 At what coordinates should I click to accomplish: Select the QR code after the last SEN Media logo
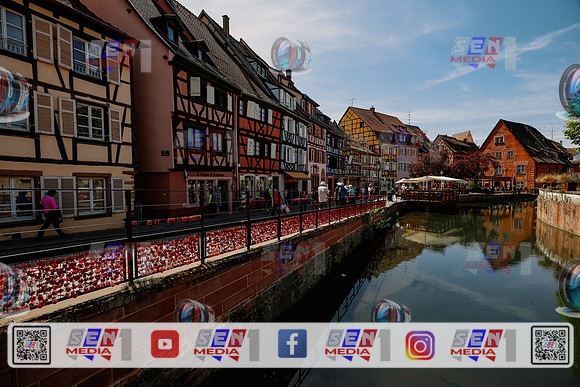coord(550,345)
